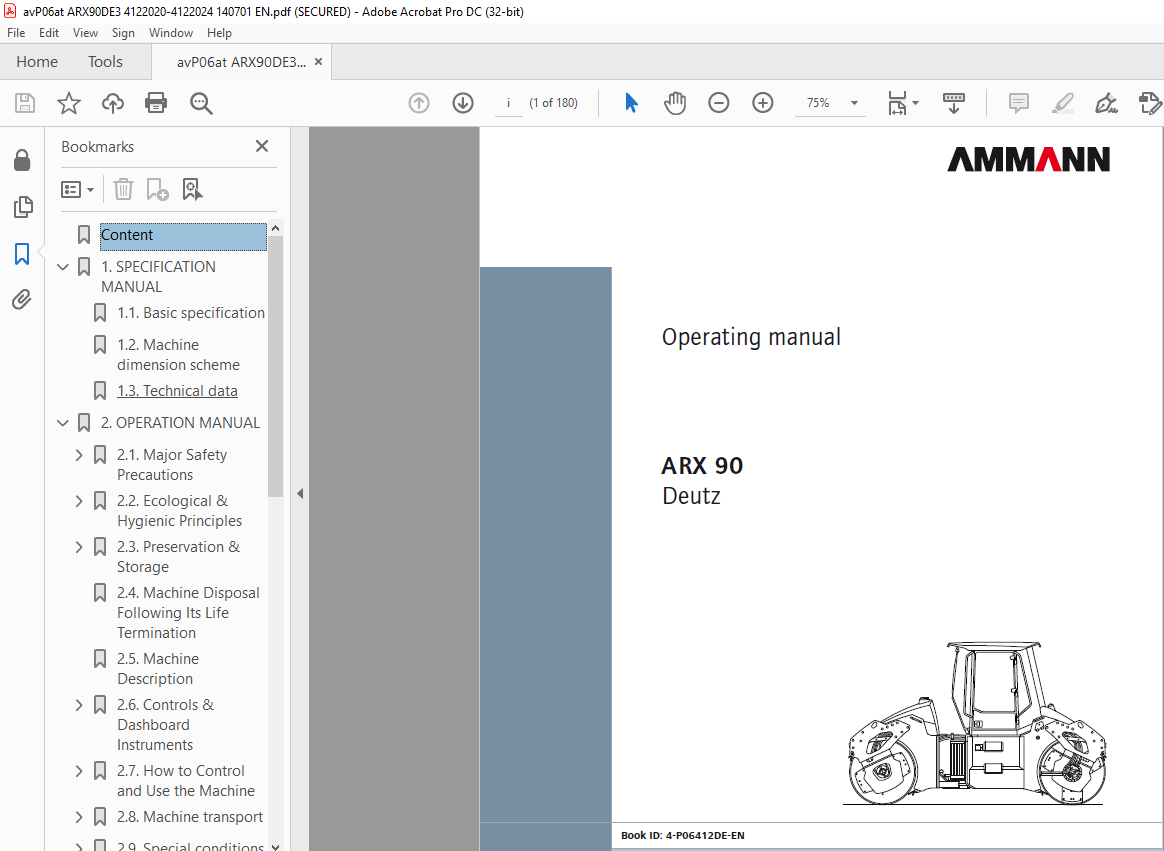This screenshot has width=1164, height=851.
Task: Open the Sign document pen tool
Action: 1106,102
